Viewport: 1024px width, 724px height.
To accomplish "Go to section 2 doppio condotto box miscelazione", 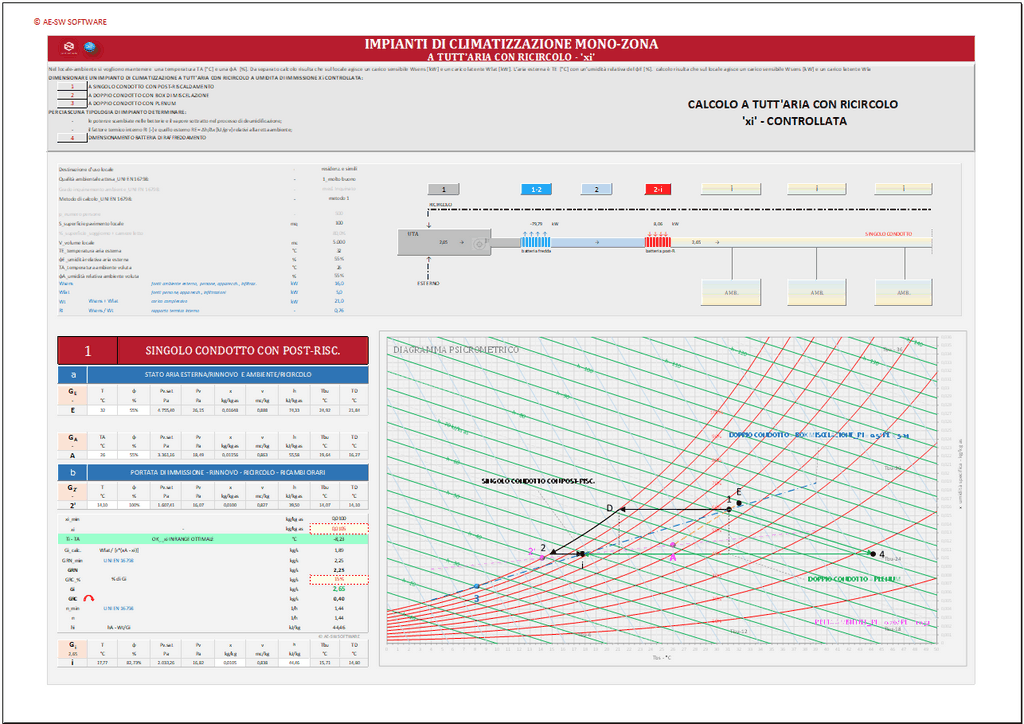I will (71, 95).
